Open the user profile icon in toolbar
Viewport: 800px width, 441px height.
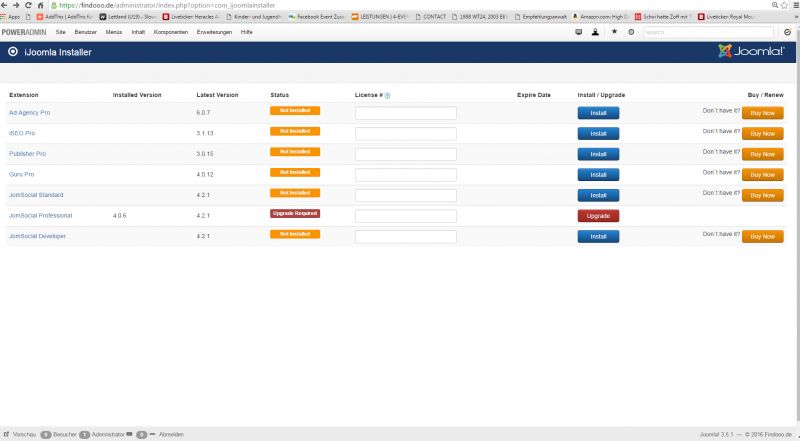[596, 32]
